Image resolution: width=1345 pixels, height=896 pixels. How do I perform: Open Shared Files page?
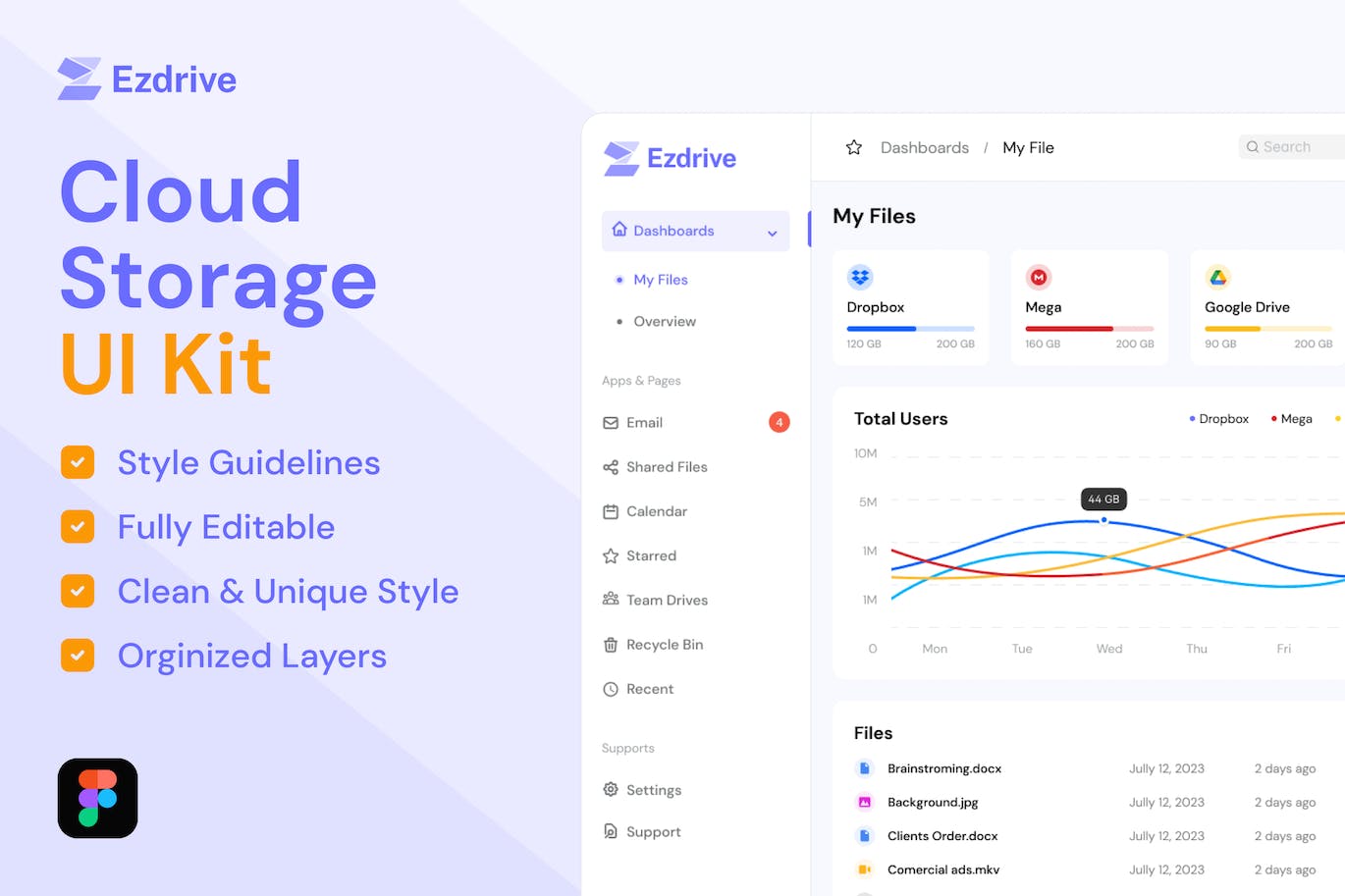point(667,467)
